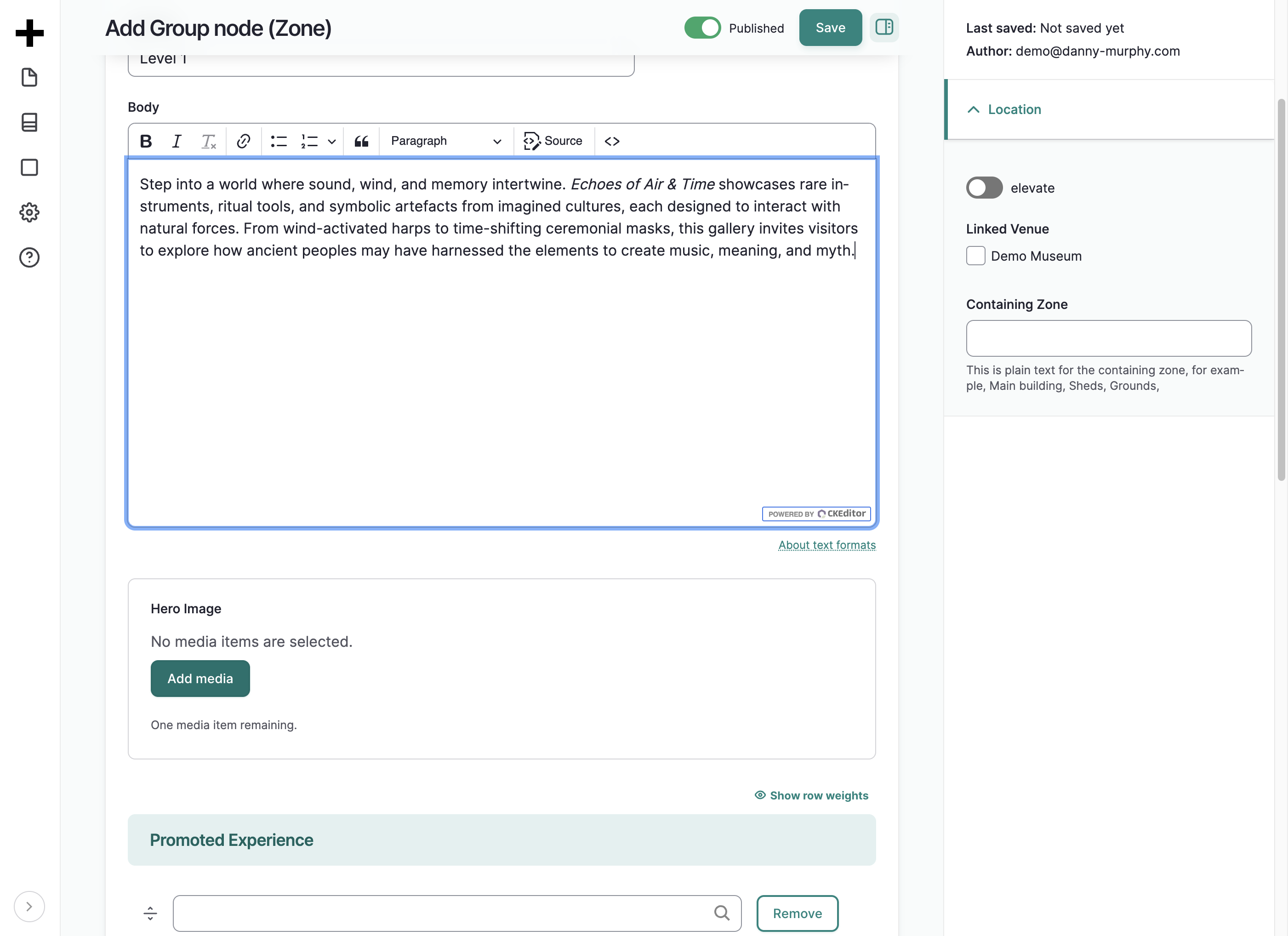Click the Save button

tap(830, 28)
